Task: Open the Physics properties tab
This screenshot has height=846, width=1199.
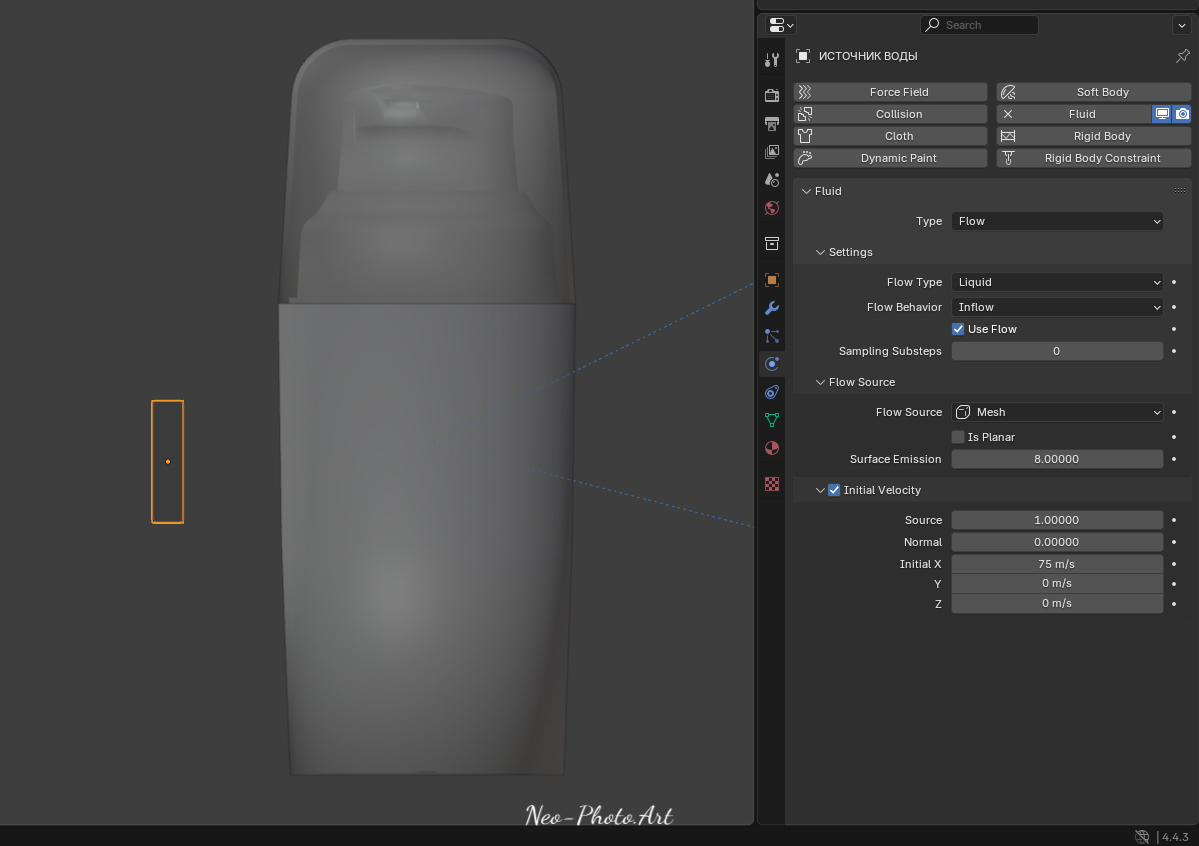Action: pos(772,364)
